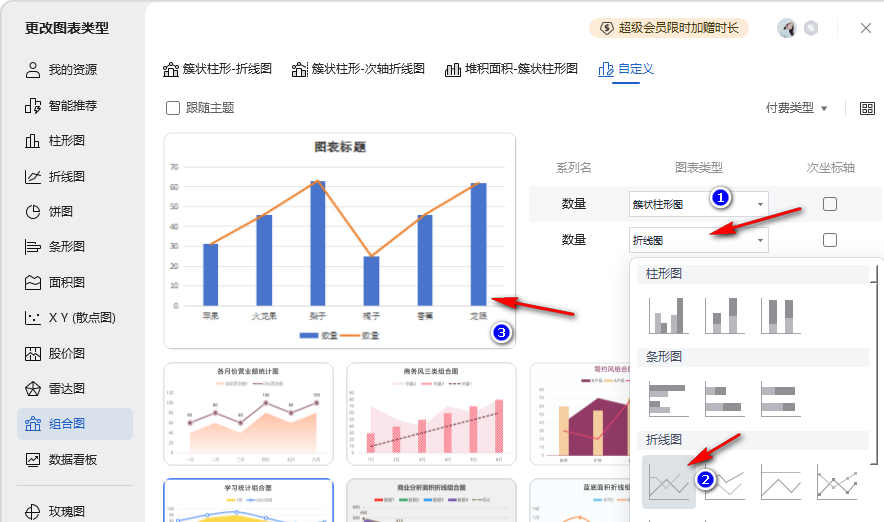Choose the 折线图 chart category
The image size is (884, 522).
55,176
